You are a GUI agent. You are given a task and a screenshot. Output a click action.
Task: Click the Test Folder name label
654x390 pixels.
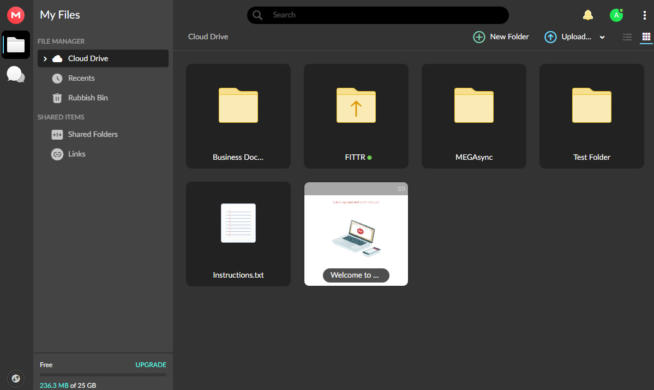[x=591, y=157]
